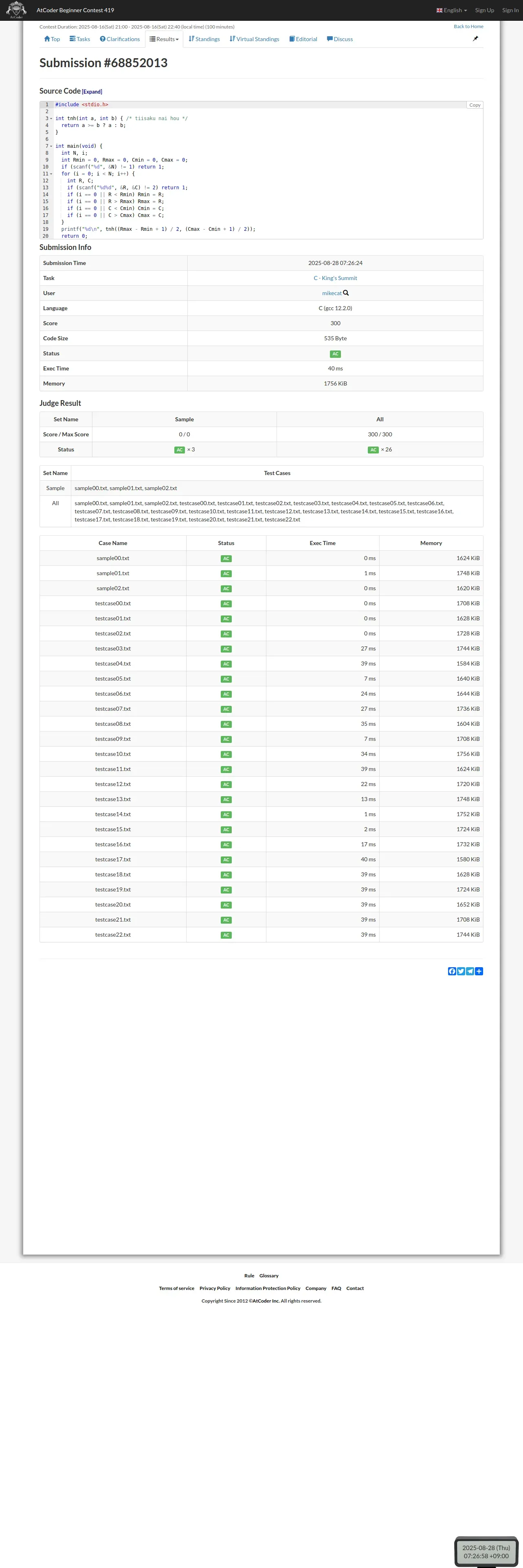
Task: Expand the source code via Expand link
Action: pos(92,92)
